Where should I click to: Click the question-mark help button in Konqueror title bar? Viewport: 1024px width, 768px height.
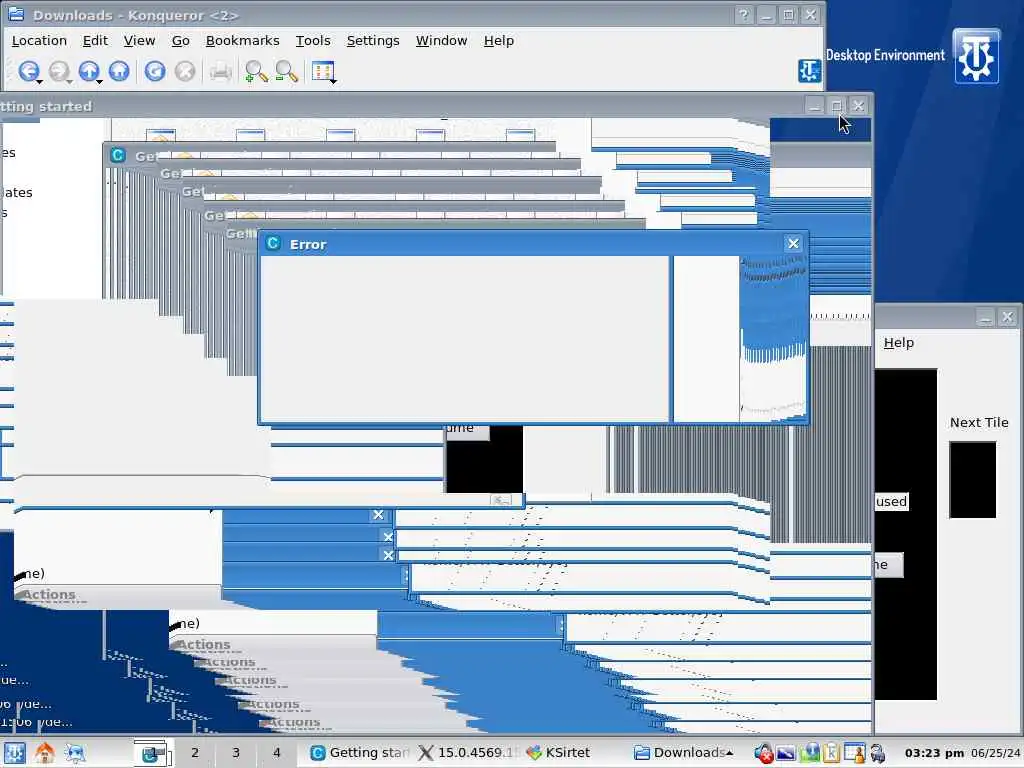(743, 14)
